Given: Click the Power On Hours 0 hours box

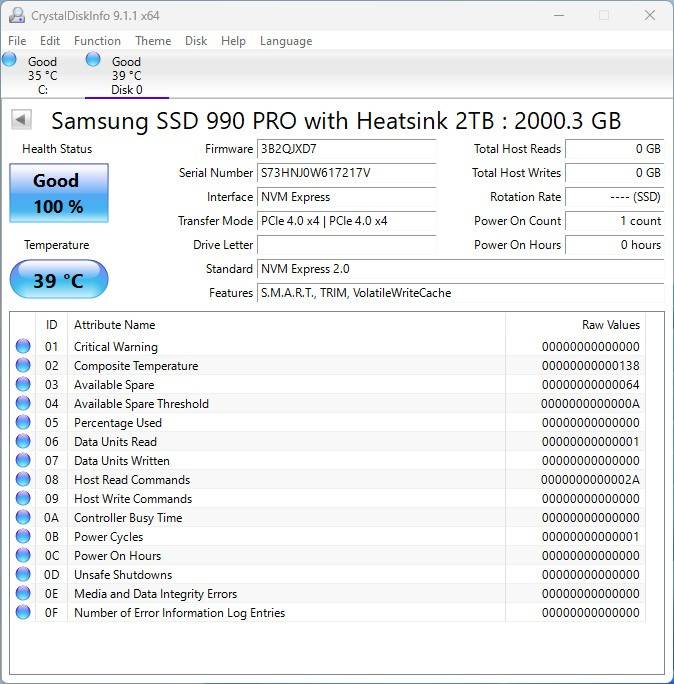Looking at the screenshot, I should pyautogui.click(x=615, y=245).
